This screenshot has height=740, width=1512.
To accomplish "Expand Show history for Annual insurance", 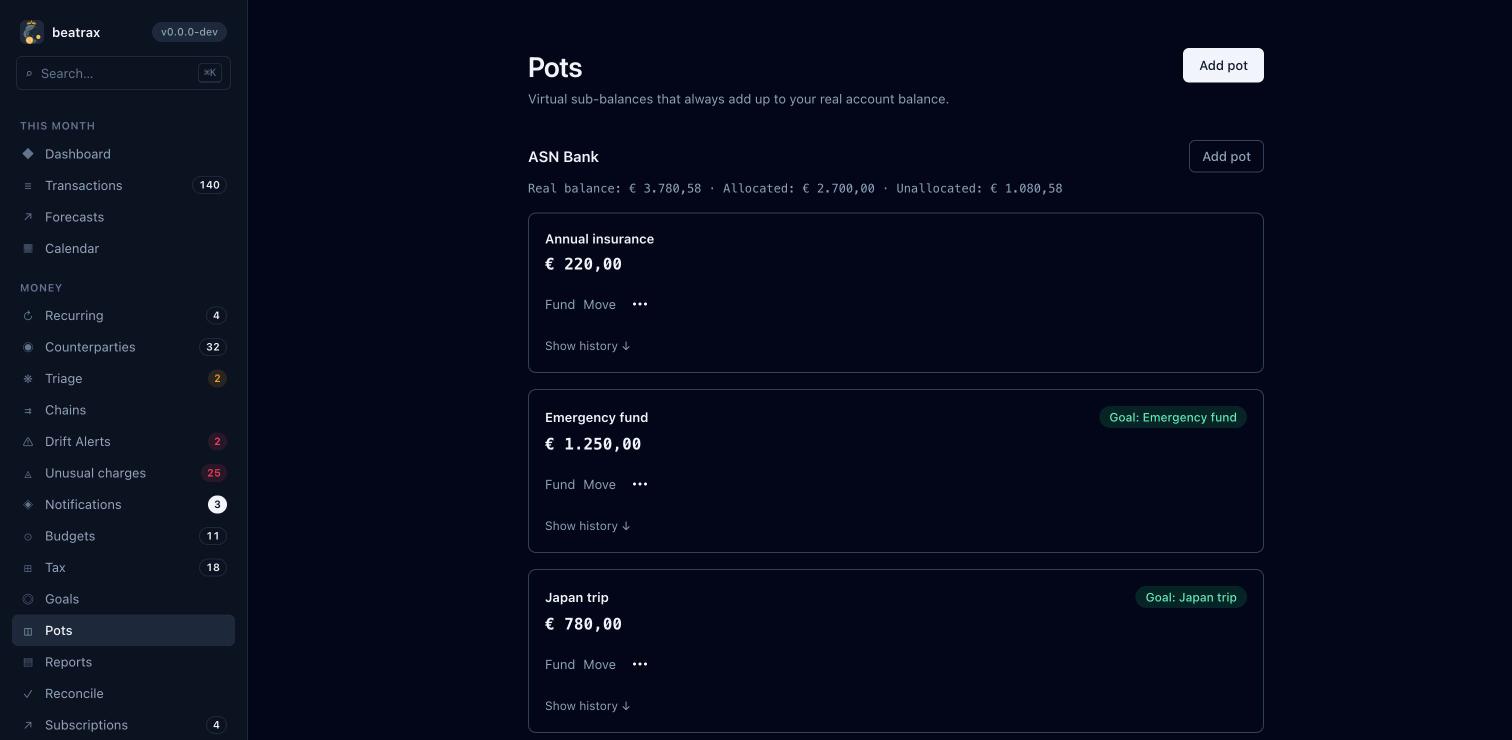I will tap(588, 346).
